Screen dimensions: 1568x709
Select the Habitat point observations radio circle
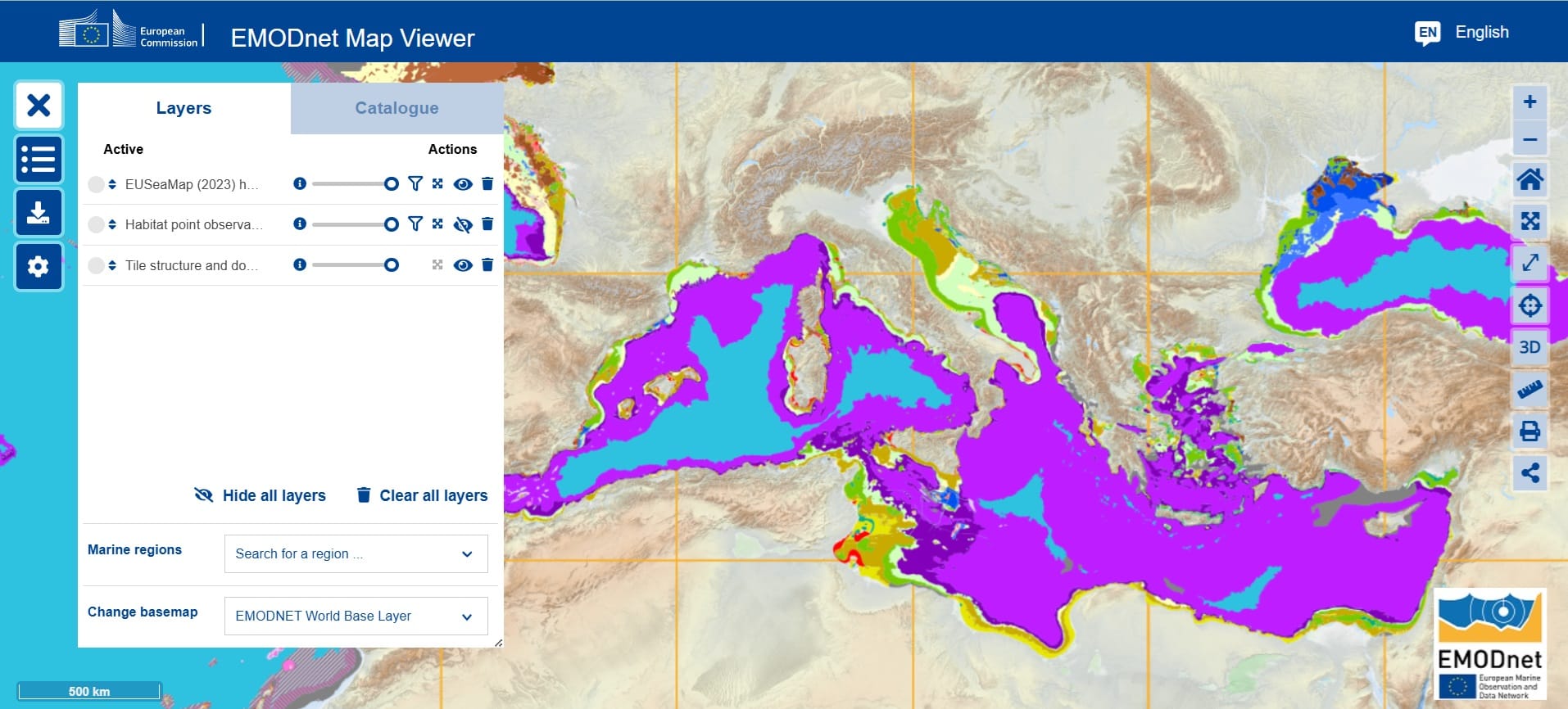[x=96, y=224]
